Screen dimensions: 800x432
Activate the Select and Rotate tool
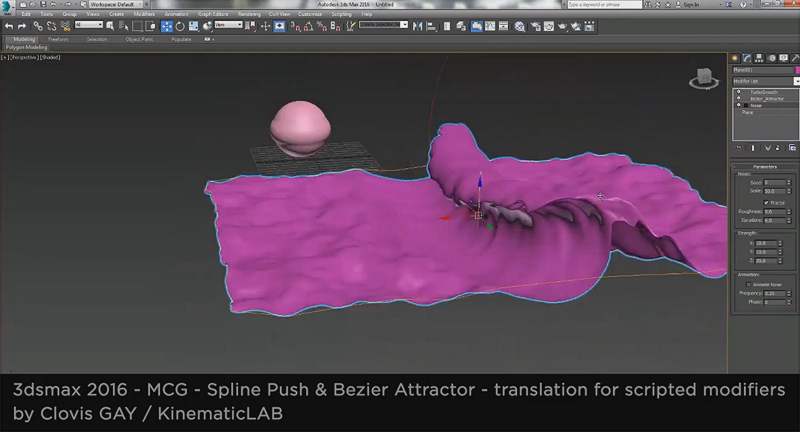click(x=180, y=27)
